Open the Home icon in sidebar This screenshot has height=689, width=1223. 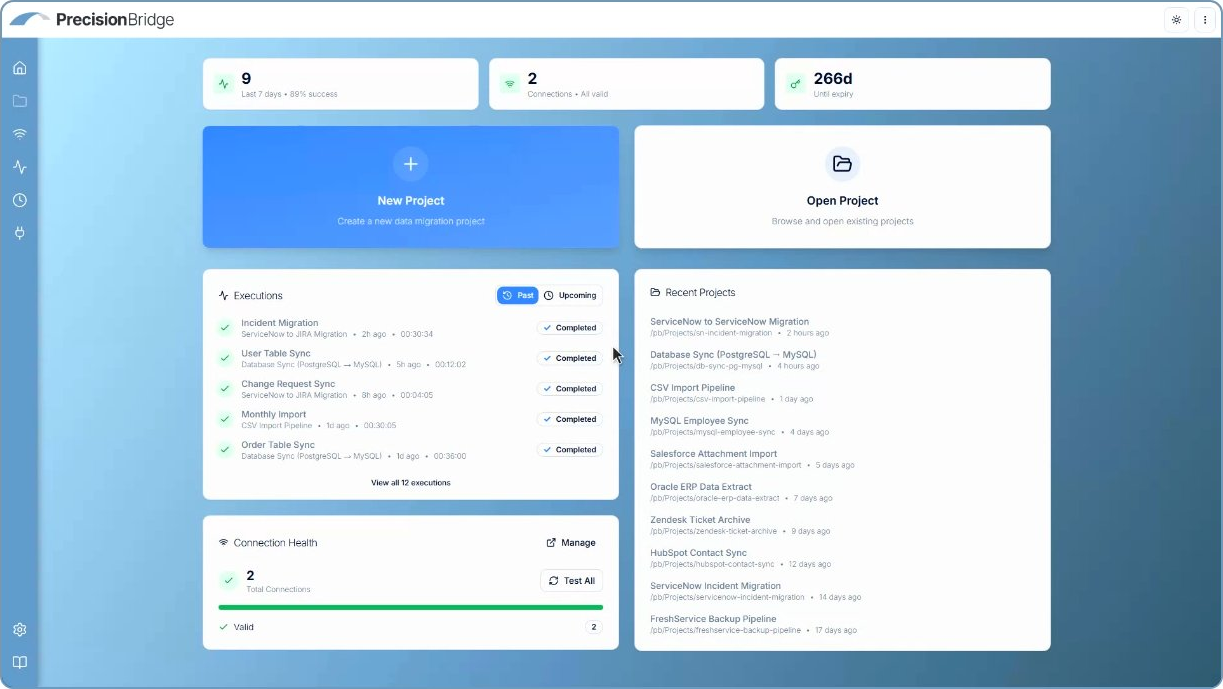pyautogui.click(x=20, y=68)
